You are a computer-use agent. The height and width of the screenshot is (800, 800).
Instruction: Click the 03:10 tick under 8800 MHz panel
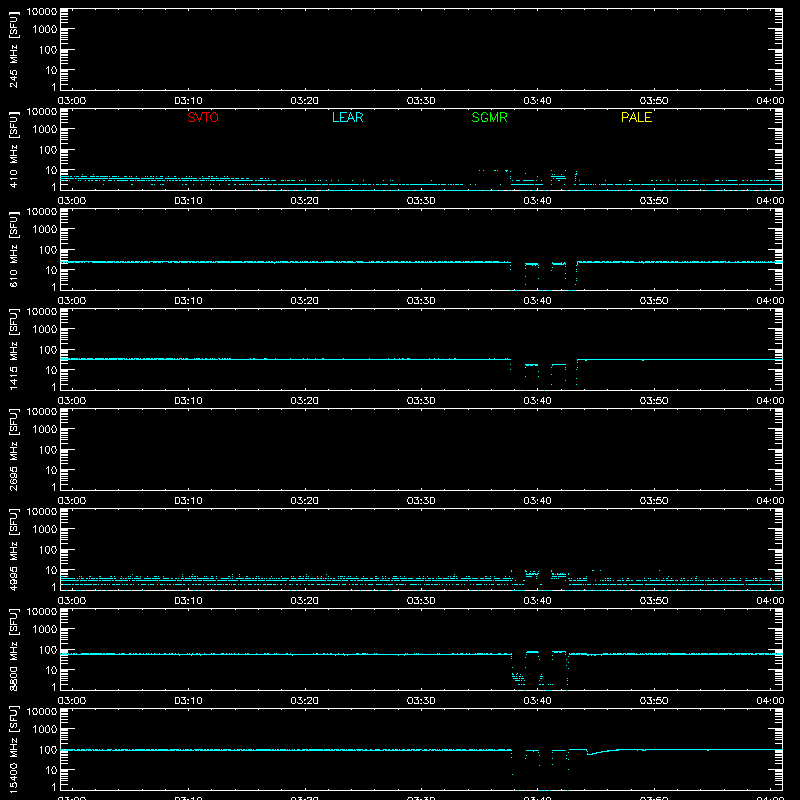pyautogui.click(x=188, y=701)
